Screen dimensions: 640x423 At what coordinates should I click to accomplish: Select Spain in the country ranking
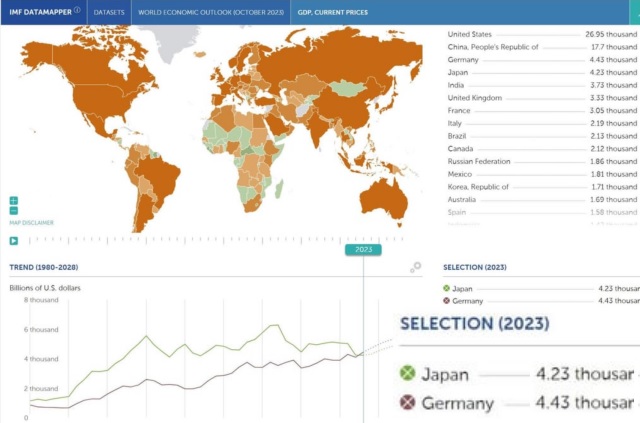[x=542, y=212]
